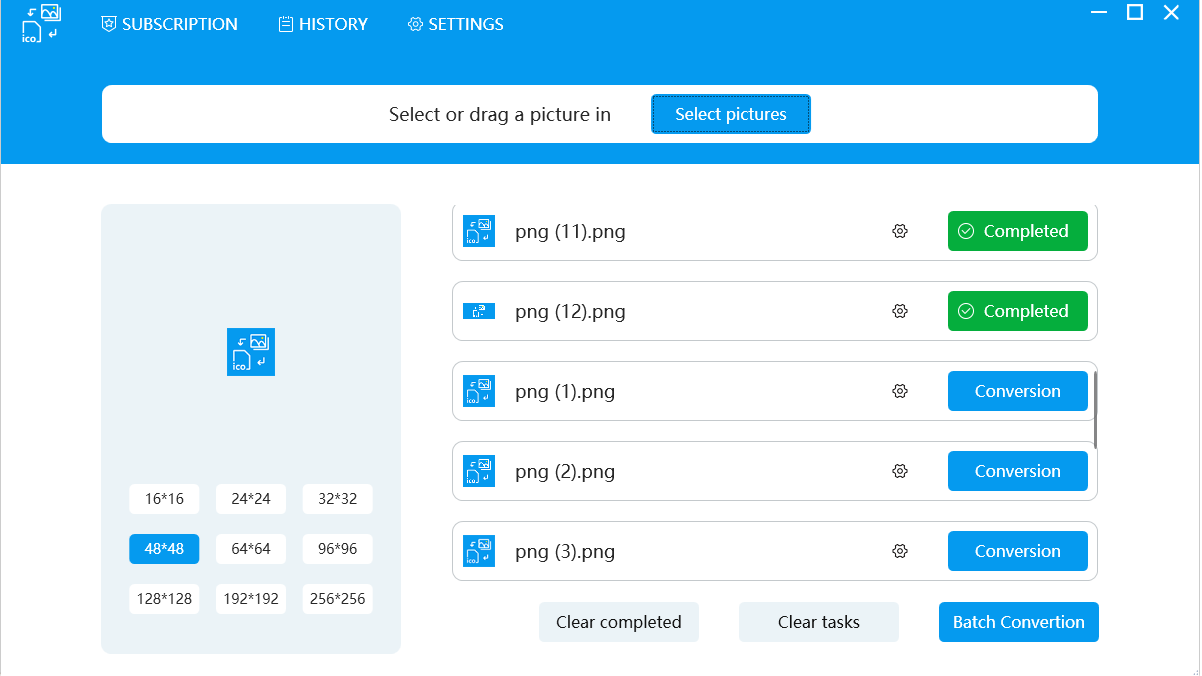
Task: Open the HISTORY tab
Action: [323, 24]
